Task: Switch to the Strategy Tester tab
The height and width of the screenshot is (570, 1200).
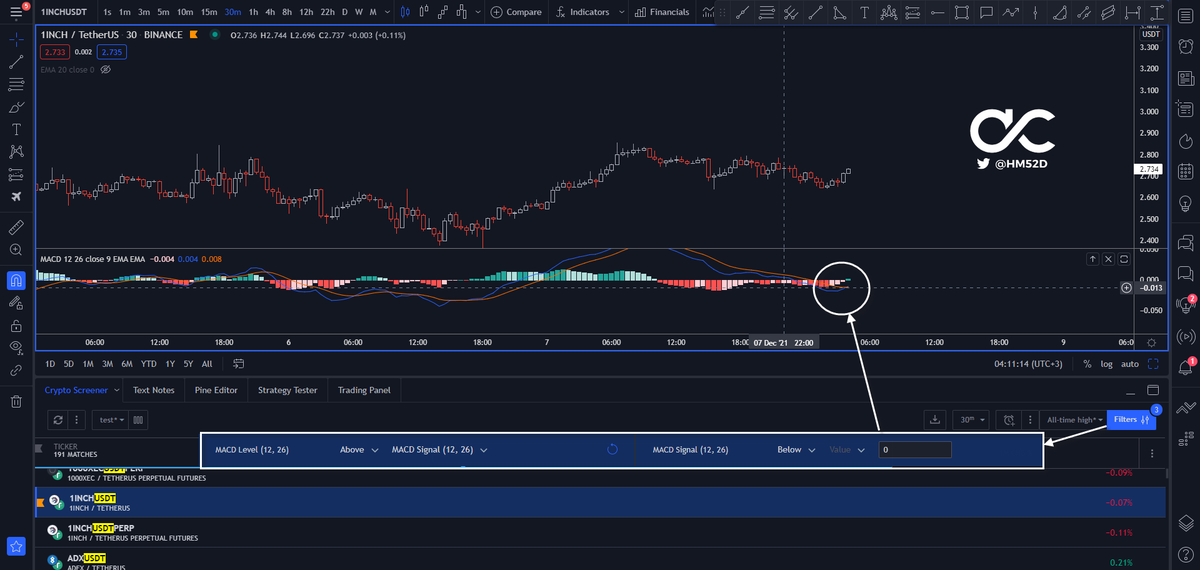Action: point(287,390)
